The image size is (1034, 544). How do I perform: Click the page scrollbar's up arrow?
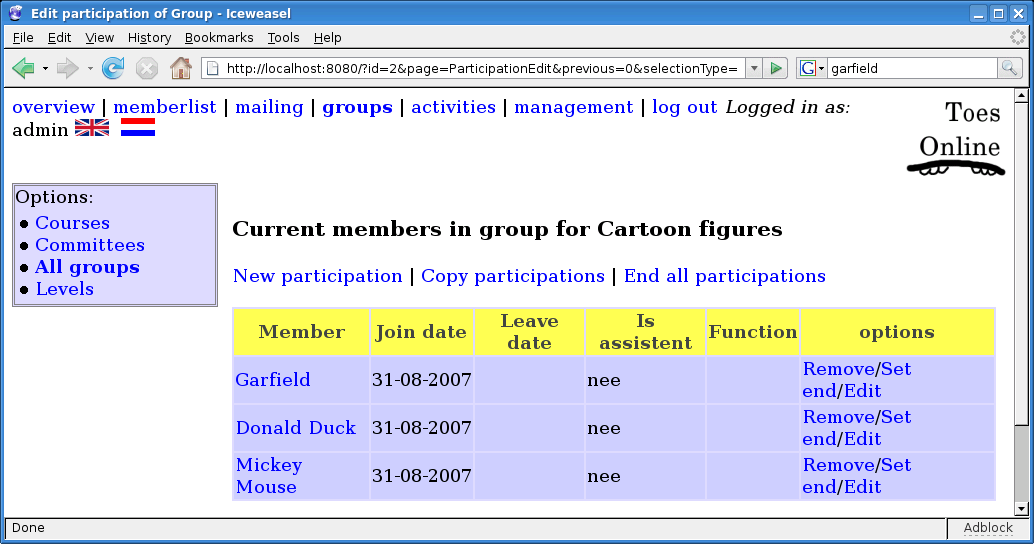(x=1021, y=96)
